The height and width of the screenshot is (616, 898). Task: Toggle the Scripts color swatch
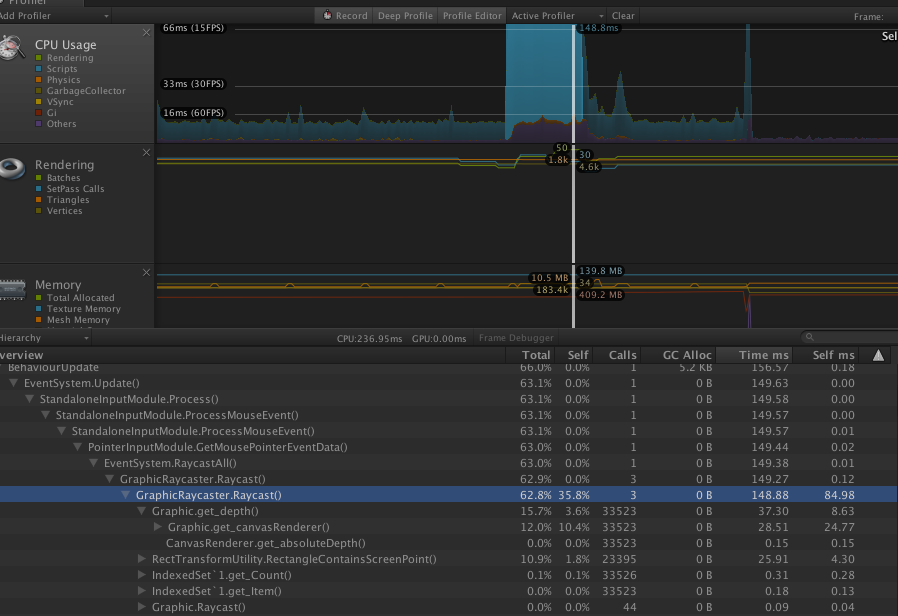point(39,69)
